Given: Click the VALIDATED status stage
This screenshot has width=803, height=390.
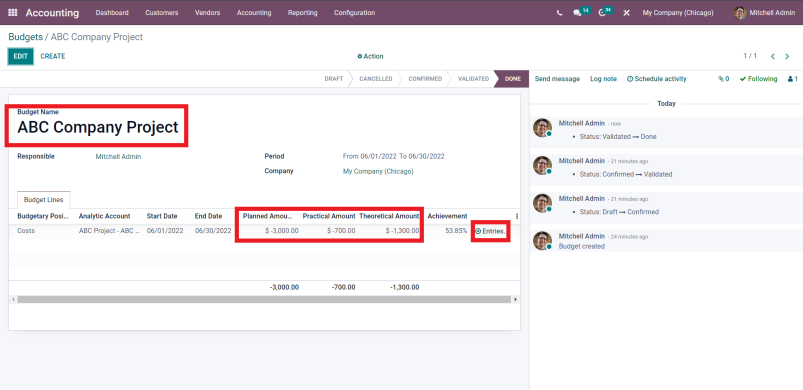Looking at the screenshot, I should [474, 79].
